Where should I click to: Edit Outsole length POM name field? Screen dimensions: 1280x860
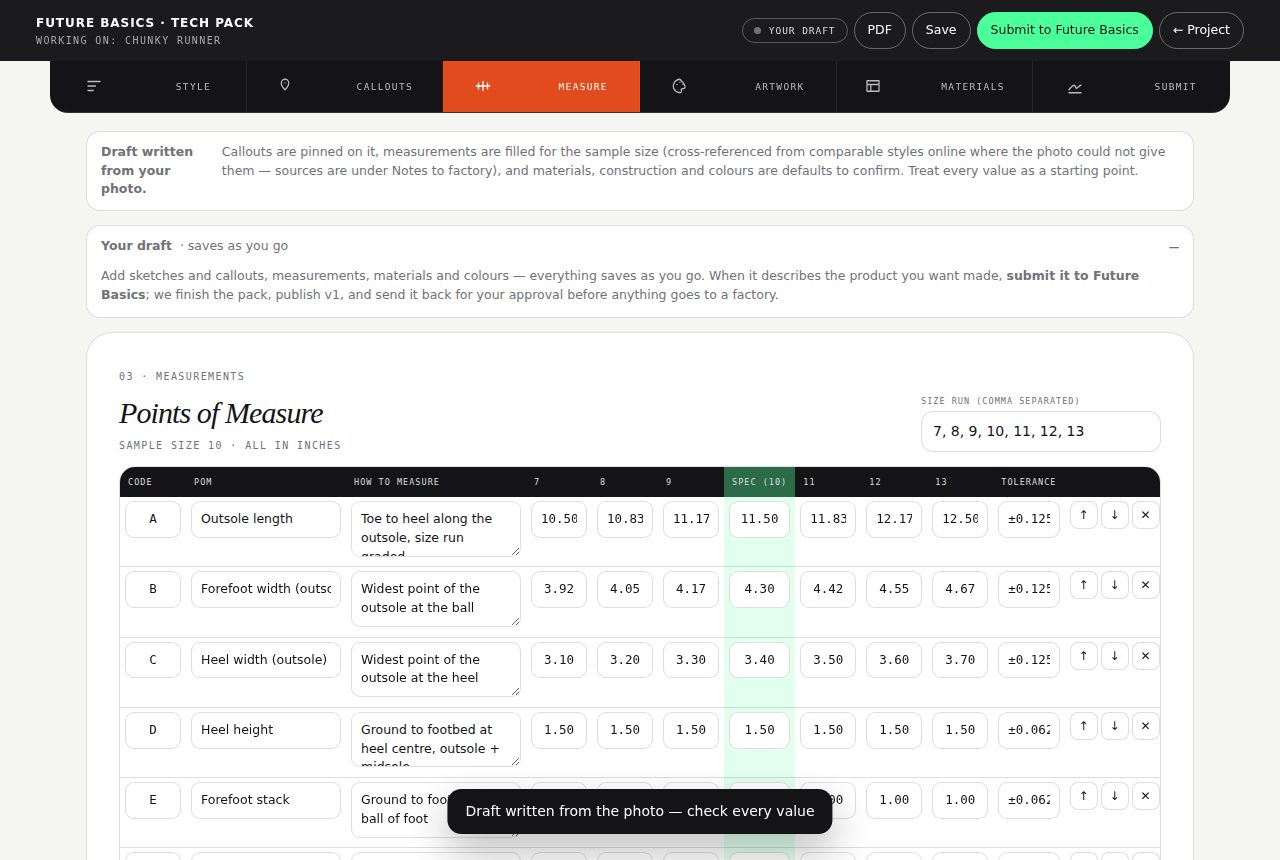[266, 519]
